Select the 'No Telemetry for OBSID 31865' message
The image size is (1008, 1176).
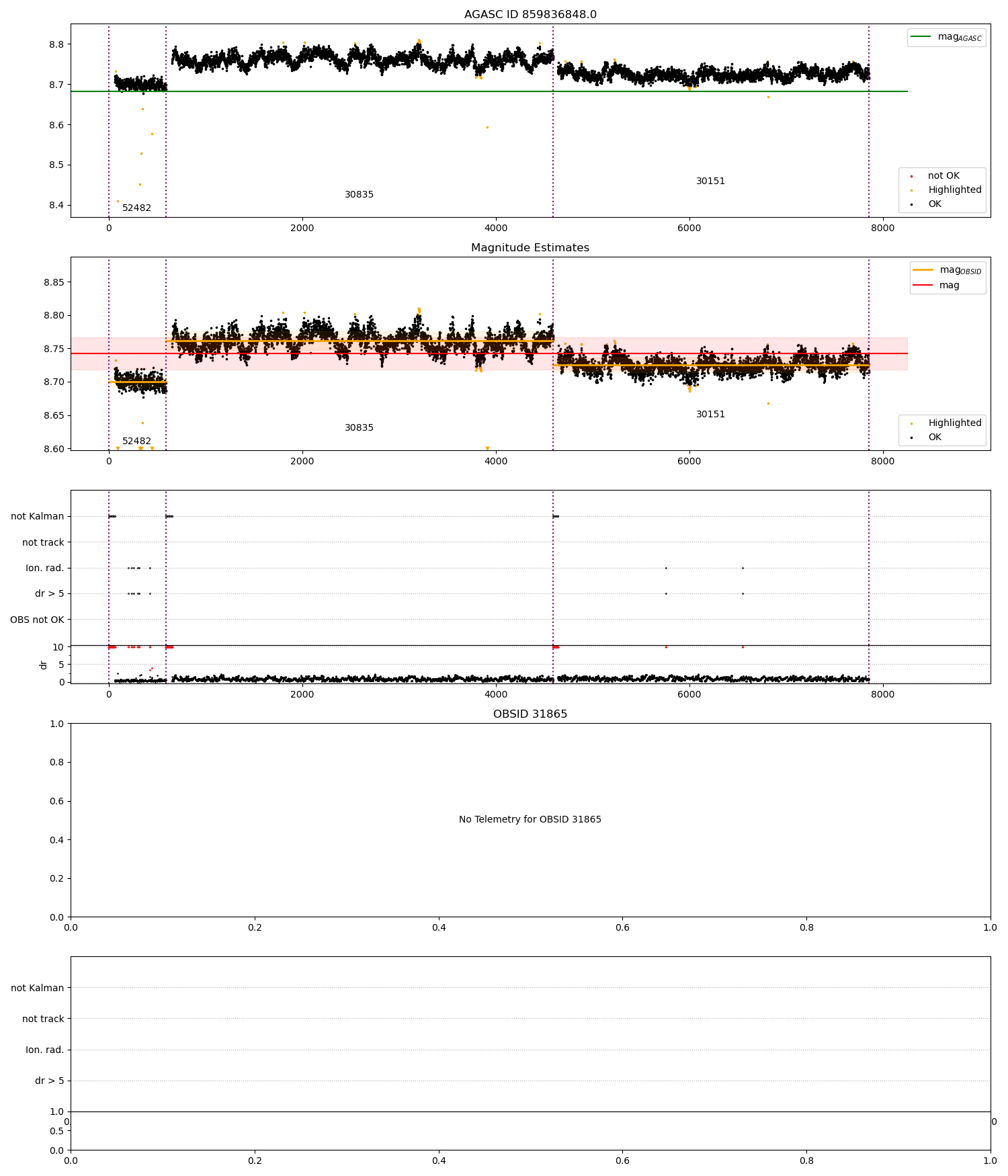point(530,819)
